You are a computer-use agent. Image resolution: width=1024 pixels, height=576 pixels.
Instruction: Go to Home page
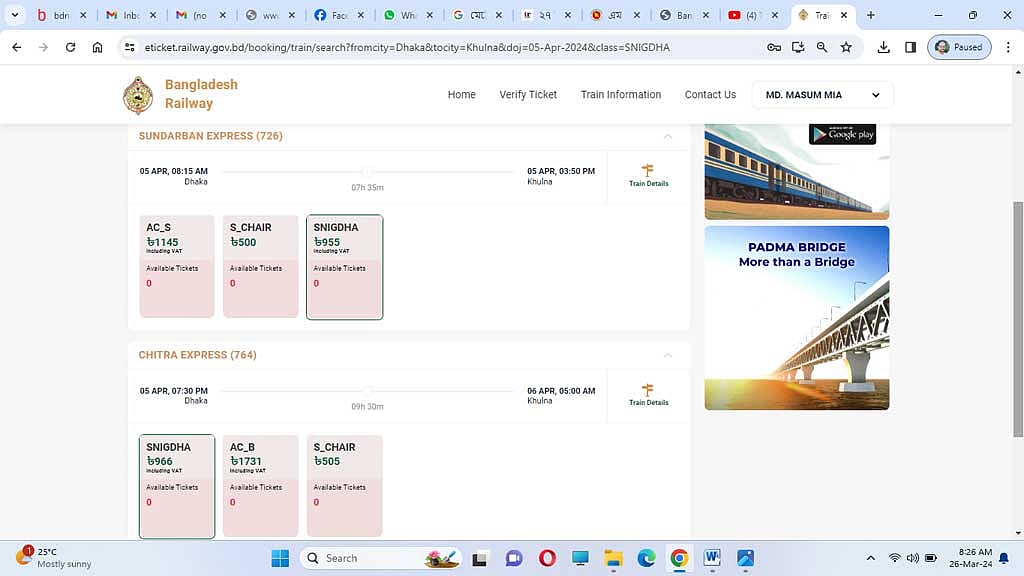coord(462,95)
